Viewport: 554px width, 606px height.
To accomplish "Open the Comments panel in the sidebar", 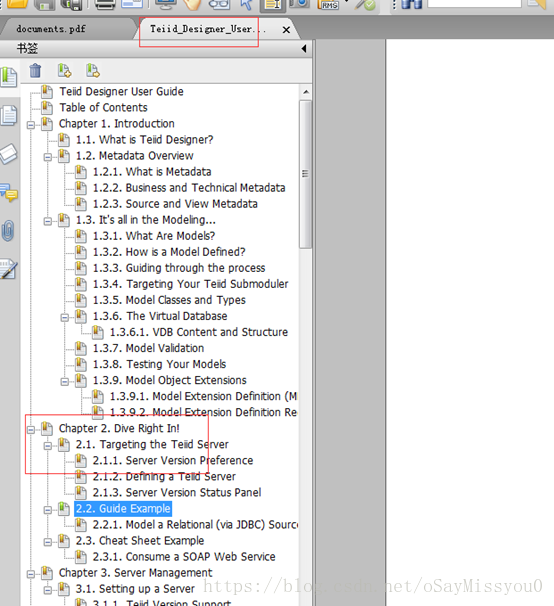I will tap(9, 192).
